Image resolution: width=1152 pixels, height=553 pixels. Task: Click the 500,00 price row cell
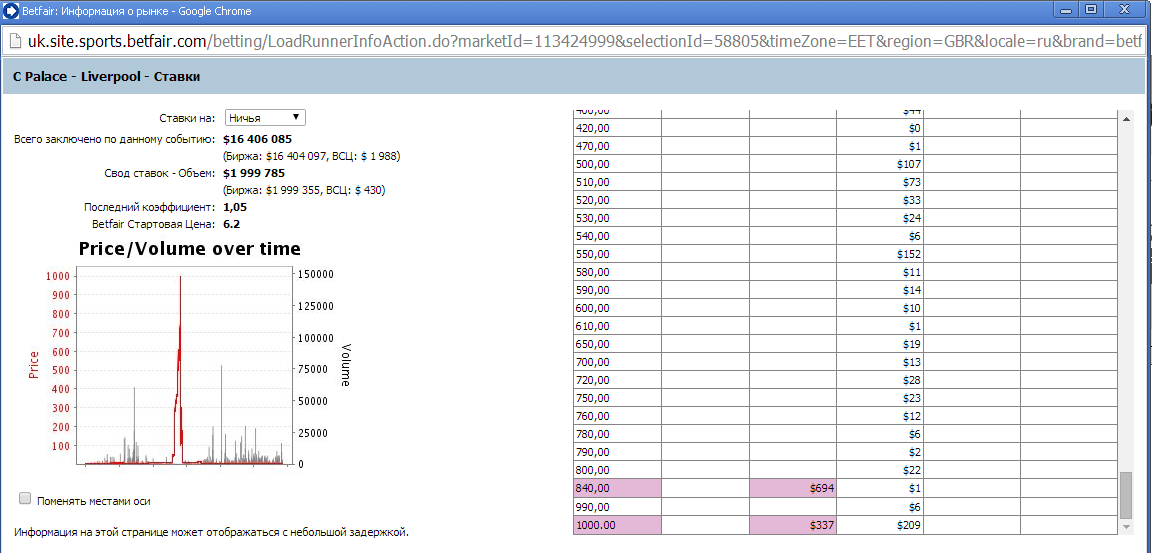617,164
